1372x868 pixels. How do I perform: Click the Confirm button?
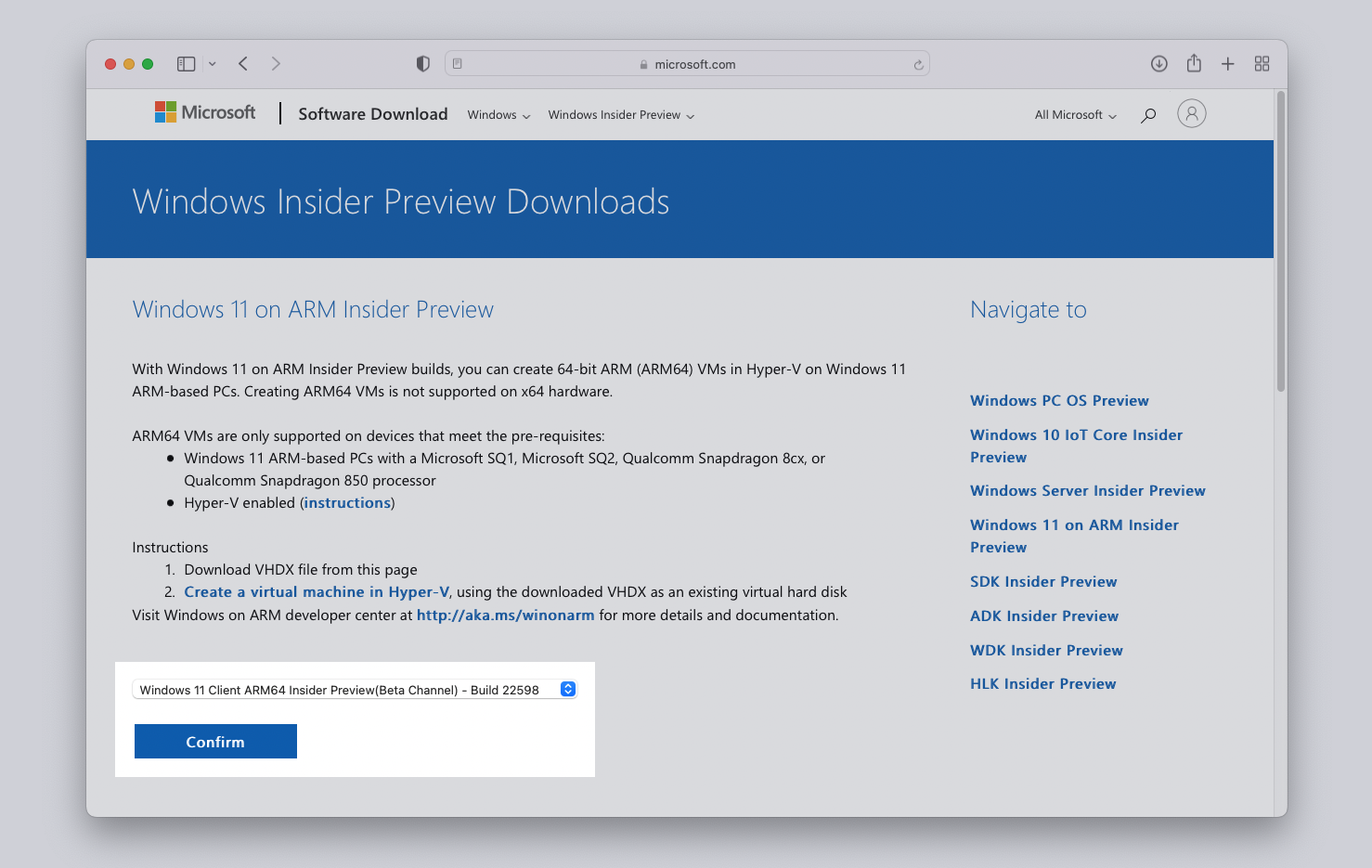[x=215, y=742]
